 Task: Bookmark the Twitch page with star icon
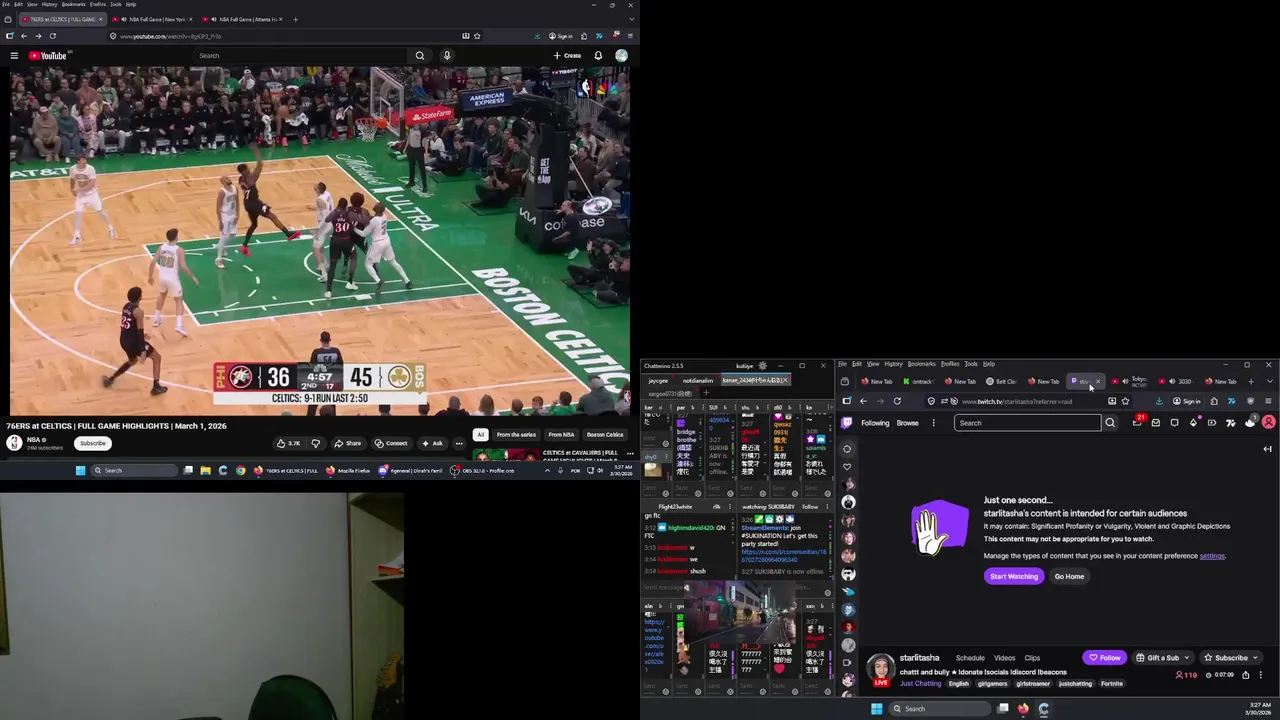click(x=1126, y=401)
